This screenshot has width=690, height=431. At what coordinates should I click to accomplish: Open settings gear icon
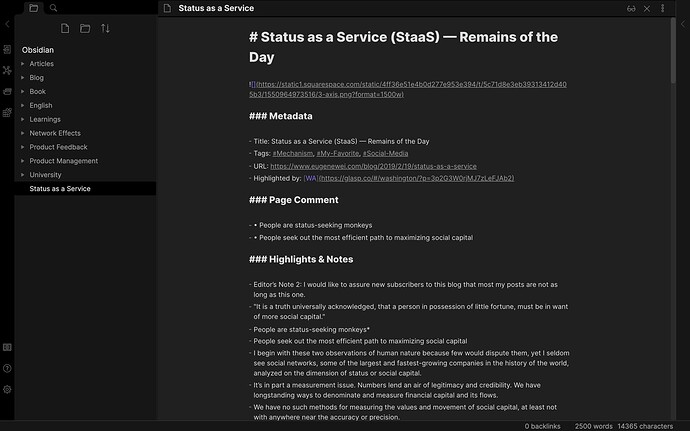(x=7, y=389)
